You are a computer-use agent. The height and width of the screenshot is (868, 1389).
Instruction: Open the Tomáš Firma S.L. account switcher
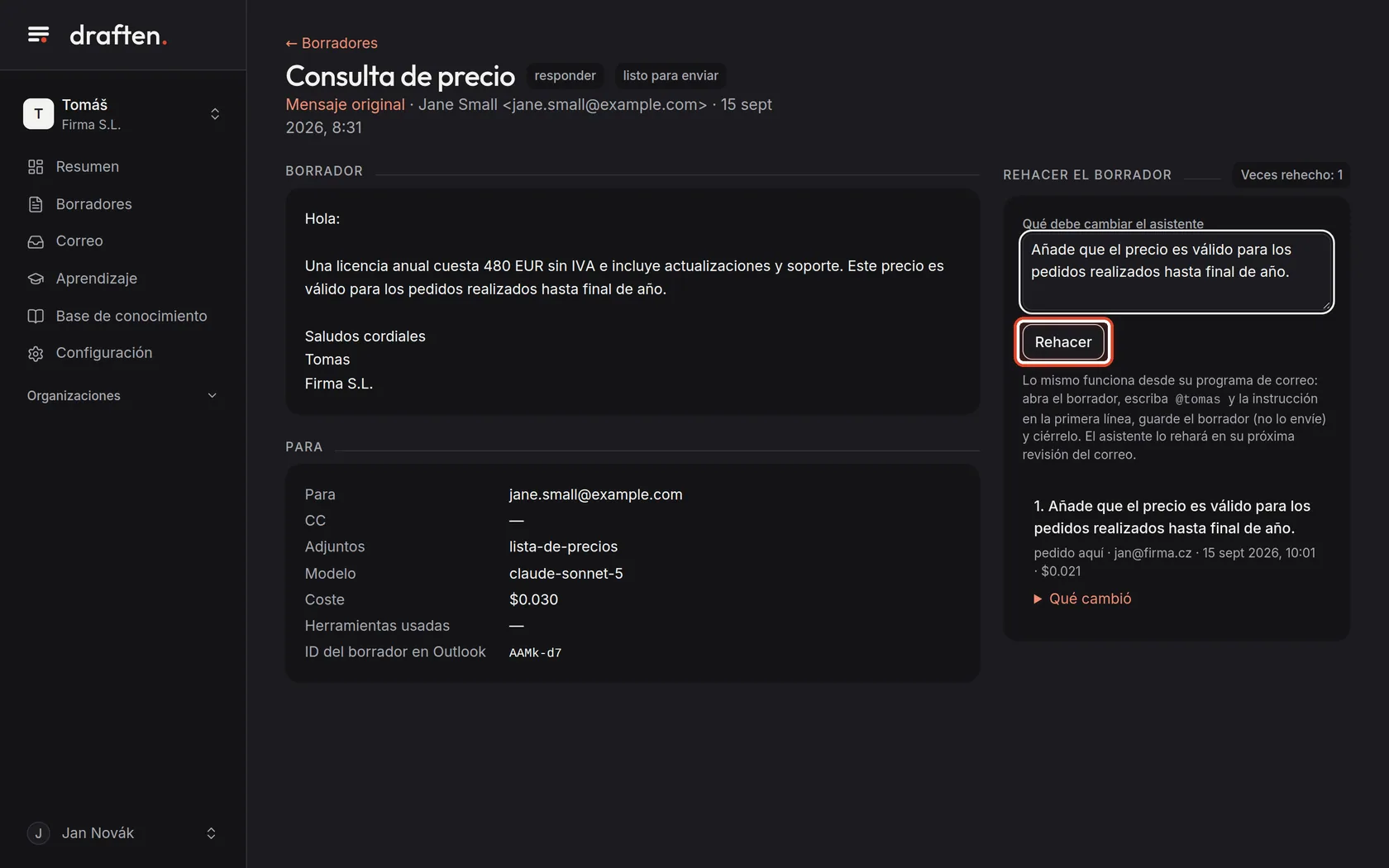(122, 114)
